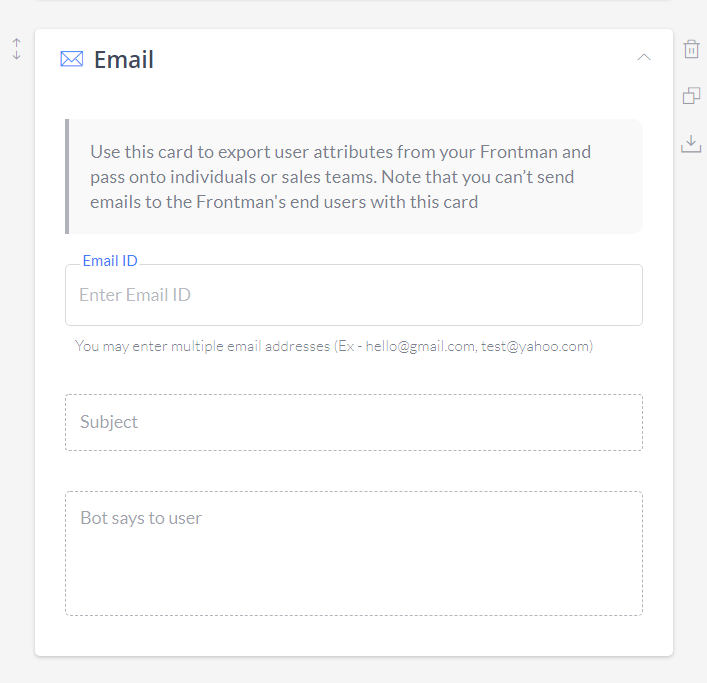Click the multiple email addresses hint
The height and width of the screenshot is (683, 707).
(x=334, y=346)
